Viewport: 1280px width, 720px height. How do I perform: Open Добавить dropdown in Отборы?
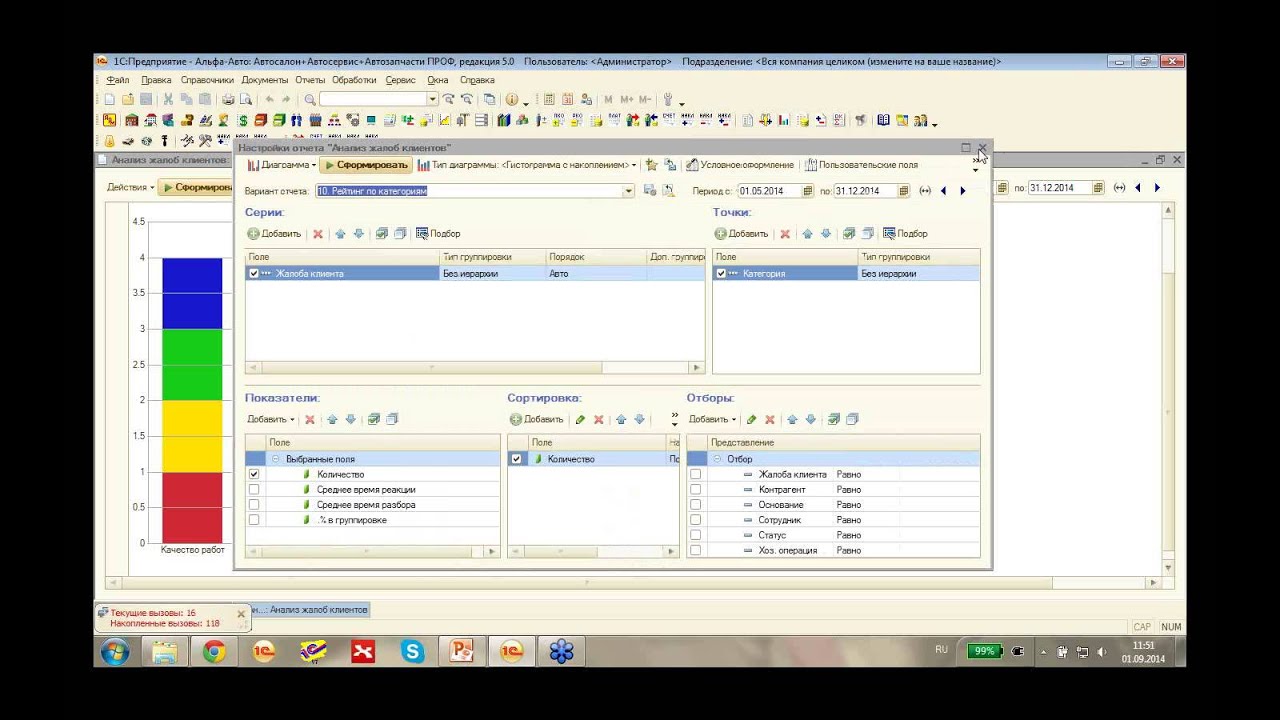click(712, 420)
